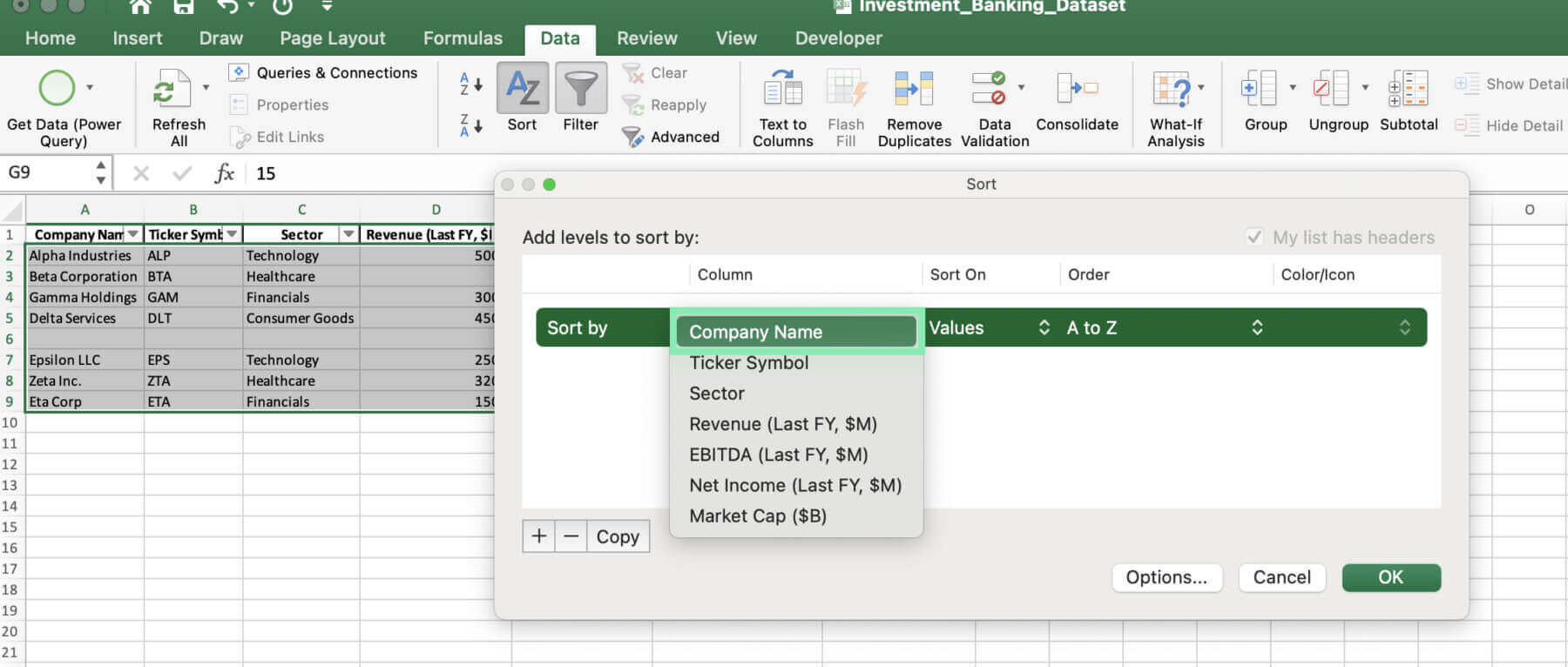Select Ticker Symbol in column list
Image resolution: width=1568 pixels, height=667 pixels.
pos(796,363)
